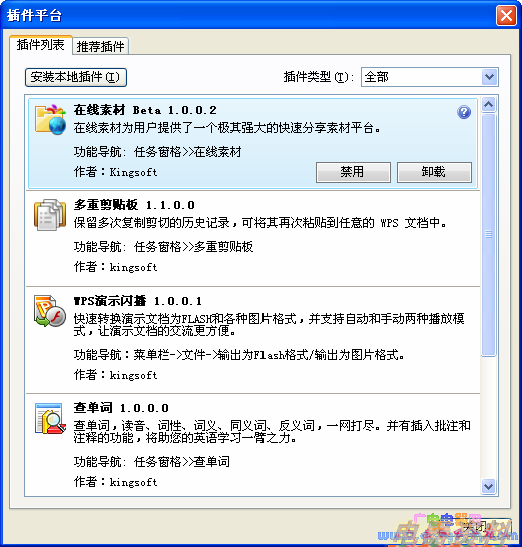Click the 多重剪贴板 clipboard icon
522x547 pixels.
tap(50, 215)
